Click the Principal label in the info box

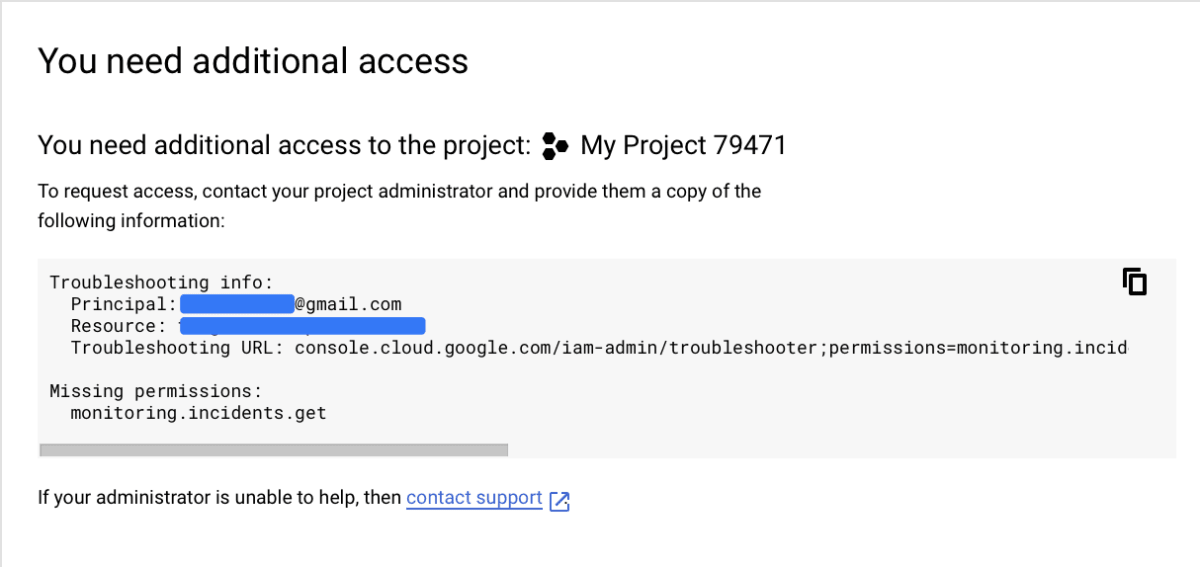click(124, 304)
